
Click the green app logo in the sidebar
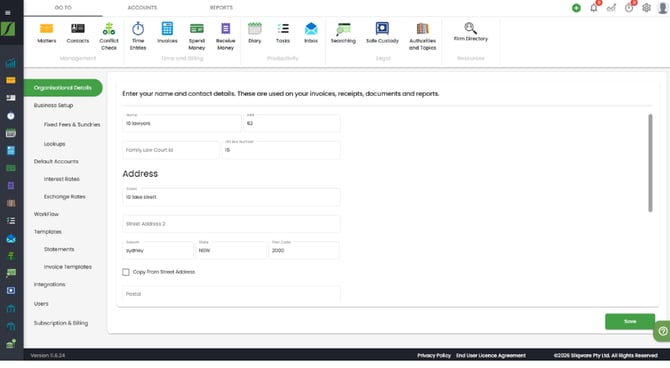(x=8, y=29)
